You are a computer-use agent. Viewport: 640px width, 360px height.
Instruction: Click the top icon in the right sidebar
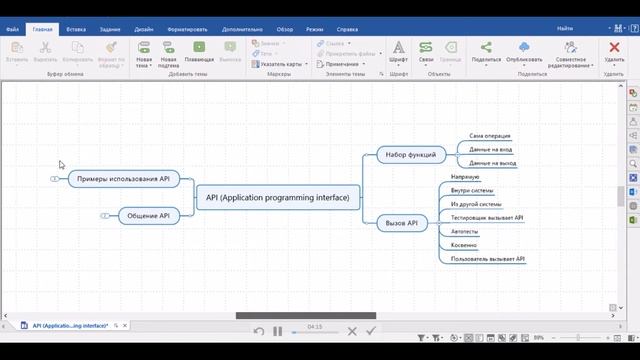click(633, 93)
